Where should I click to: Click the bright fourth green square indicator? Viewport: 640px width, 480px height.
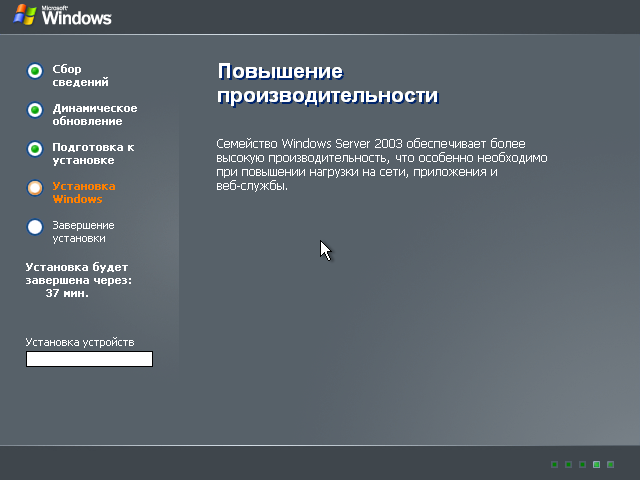click(596, 464)
